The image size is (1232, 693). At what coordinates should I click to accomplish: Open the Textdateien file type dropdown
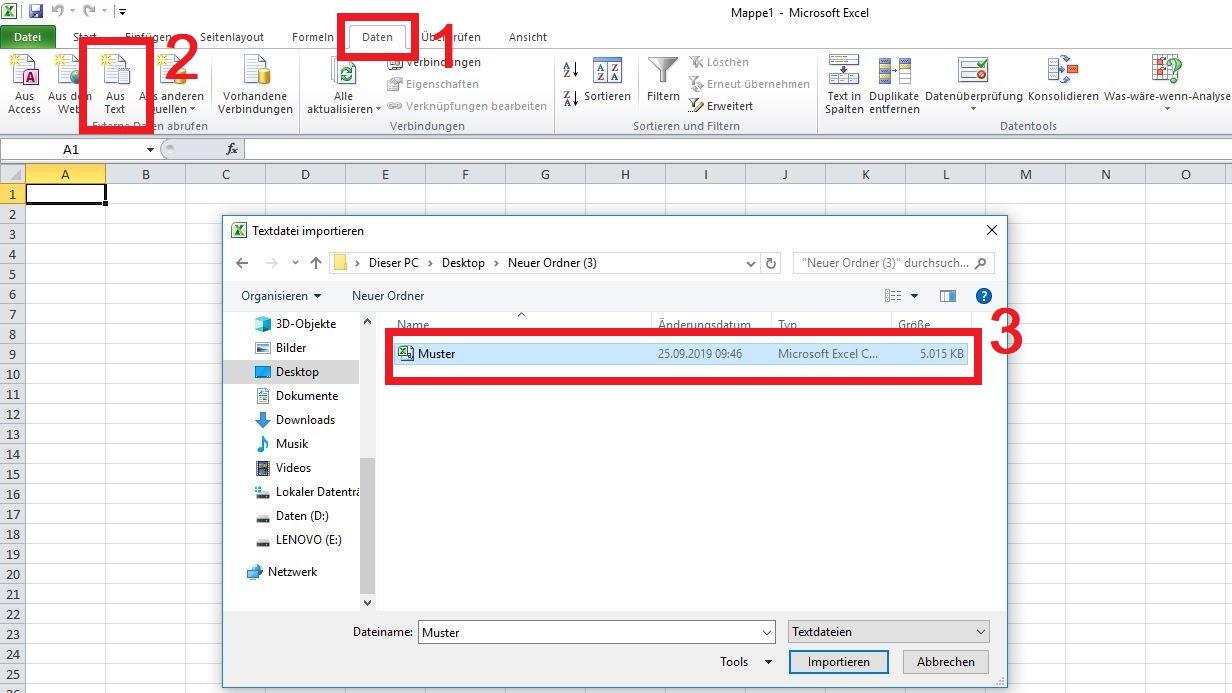888,632
